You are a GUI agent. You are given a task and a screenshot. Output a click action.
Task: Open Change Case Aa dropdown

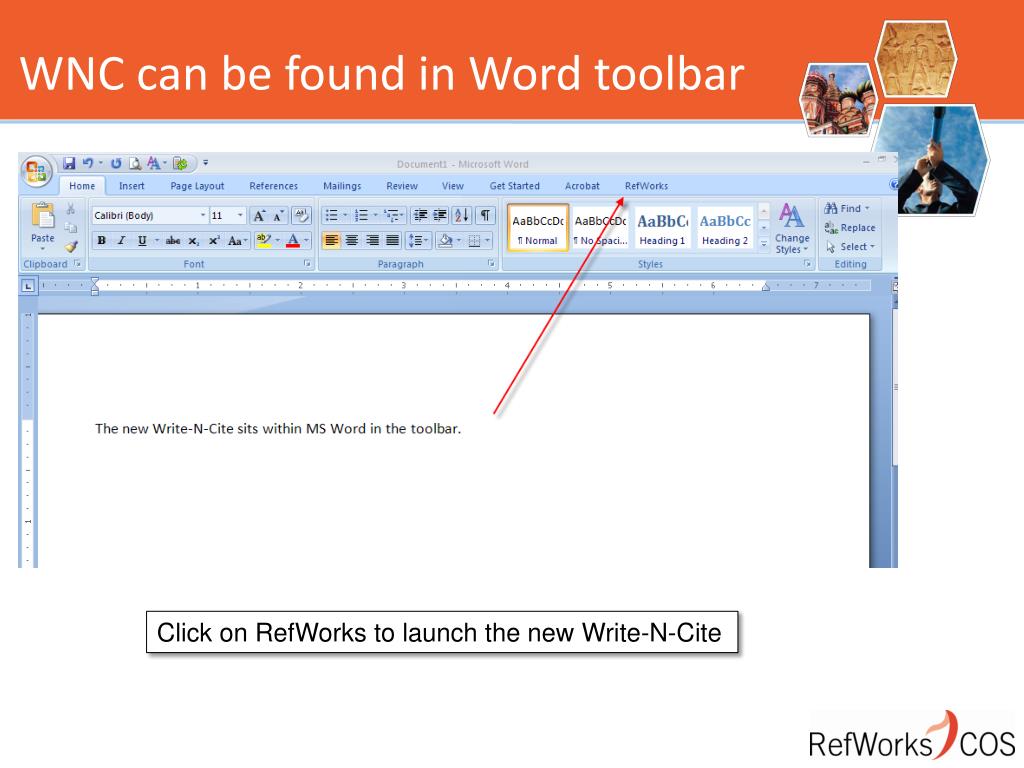click(x=238, y=241)
